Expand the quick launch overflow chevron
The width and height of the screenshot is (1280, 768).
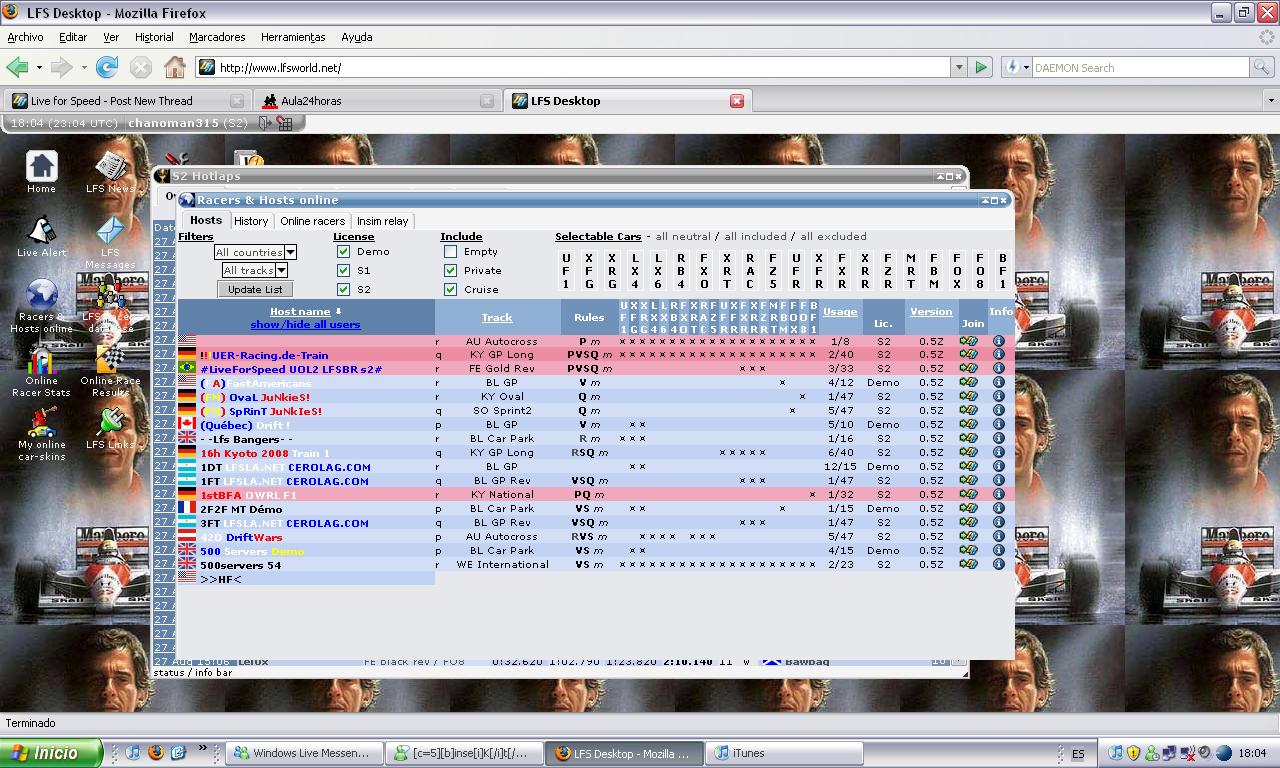pos(203,748)
